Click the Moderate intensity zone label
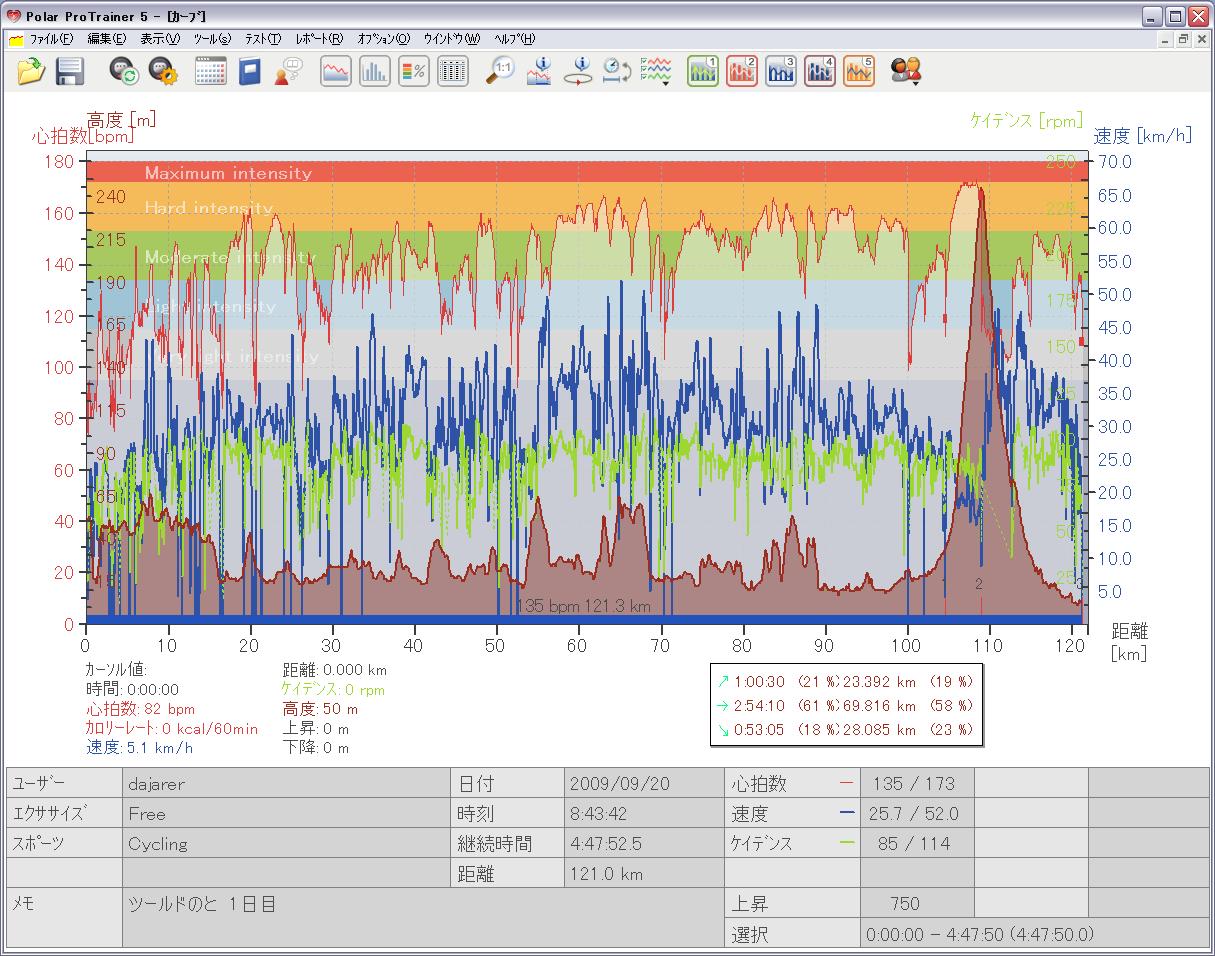This screenshot has width=1215, height=956. tap(230, 257)
